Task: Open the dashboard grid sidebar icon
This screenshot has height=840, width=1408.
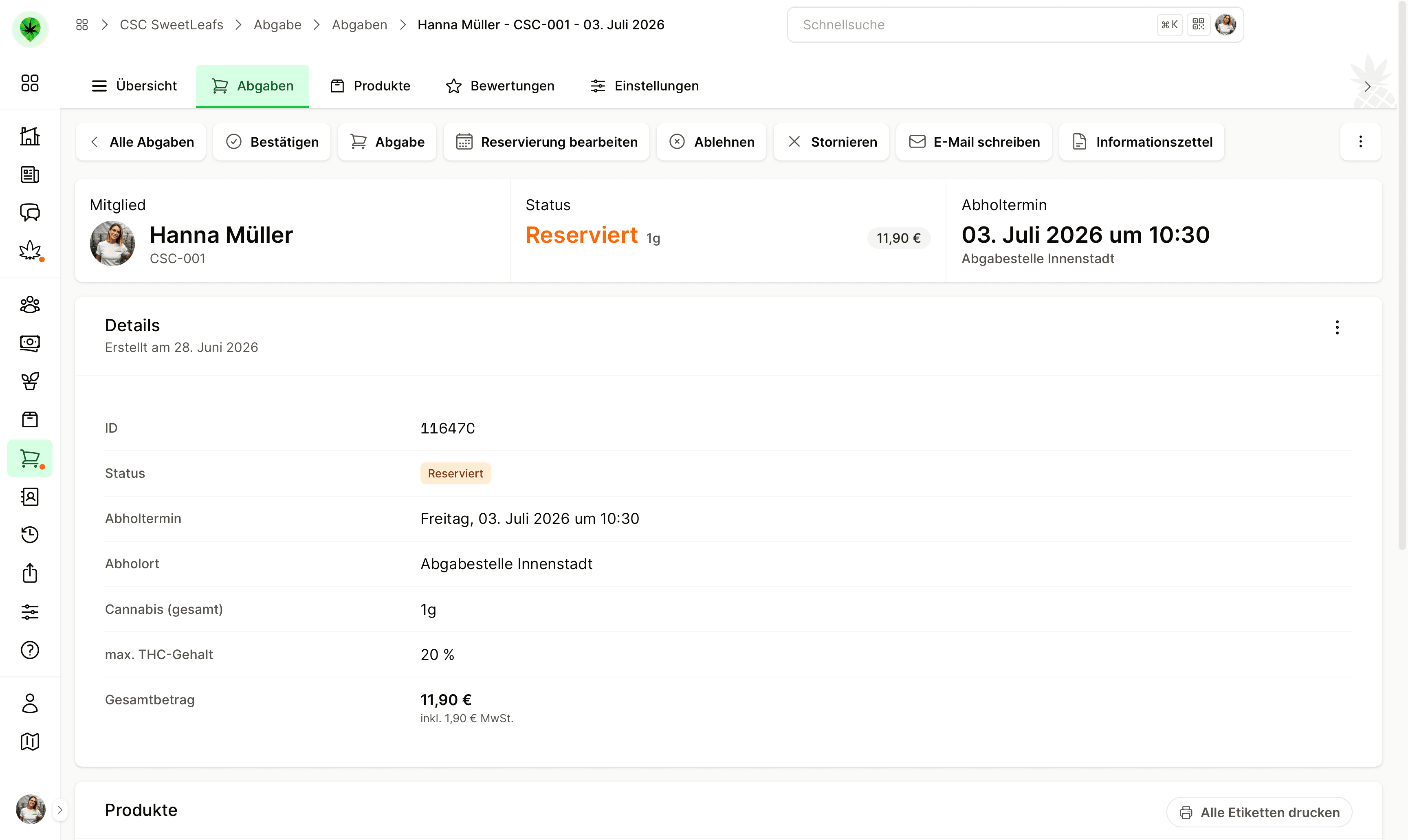Action: pos(30,83)
